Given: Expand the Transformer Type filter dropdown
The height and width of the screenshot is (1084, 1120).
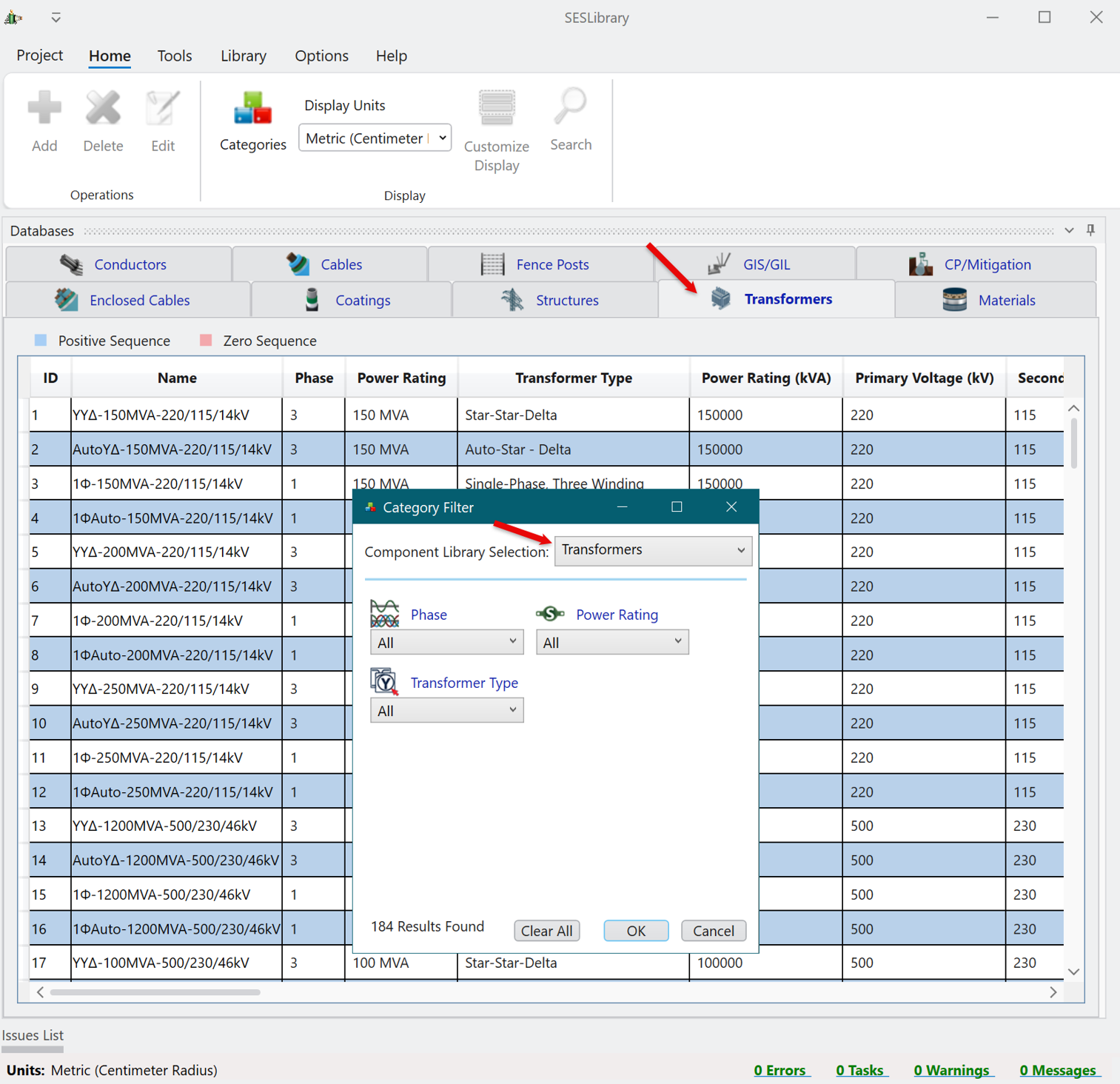Looking at the screenshot, I should pos(446,710).
